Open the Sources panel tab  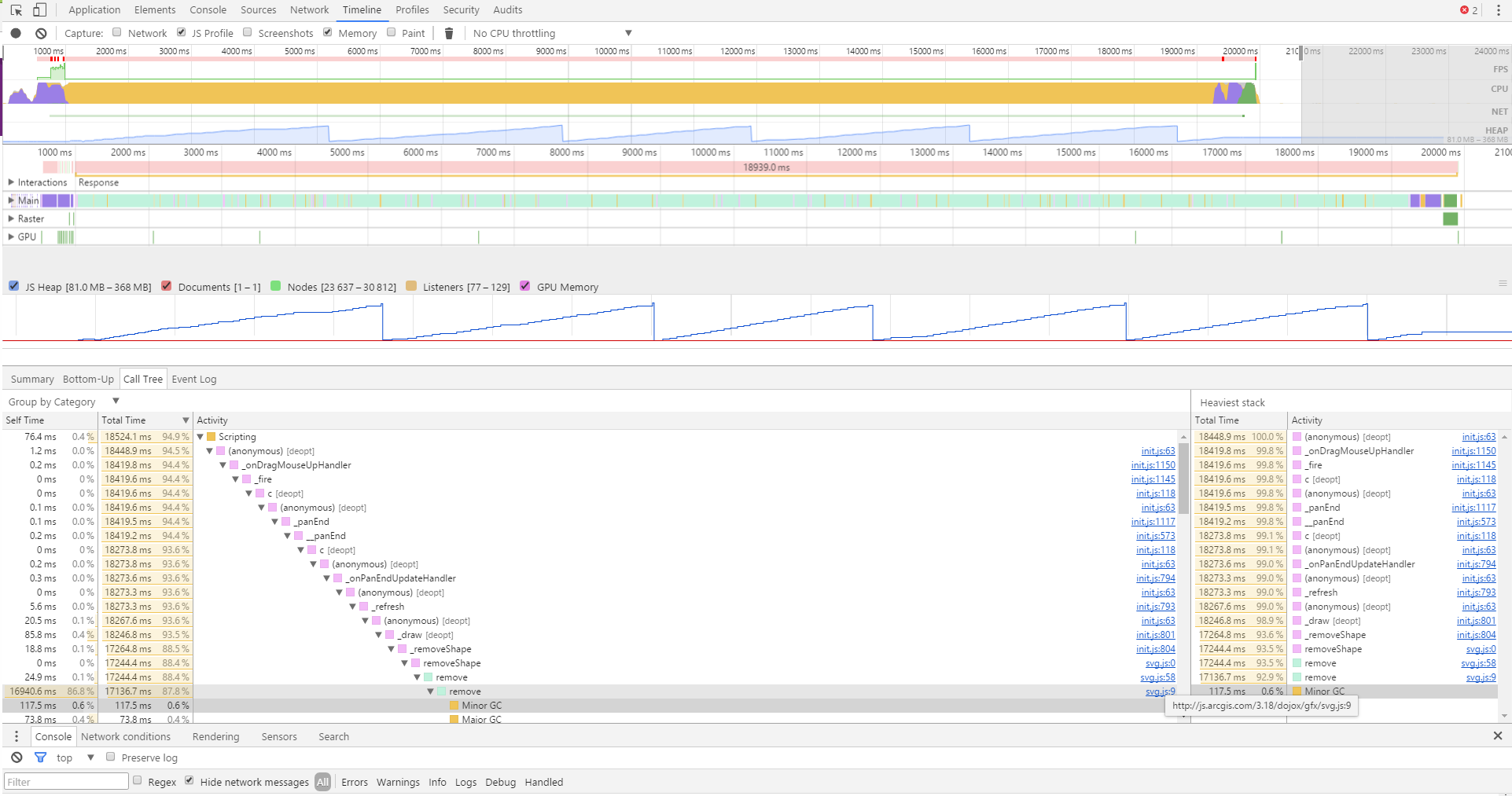[x=258, y=10]
